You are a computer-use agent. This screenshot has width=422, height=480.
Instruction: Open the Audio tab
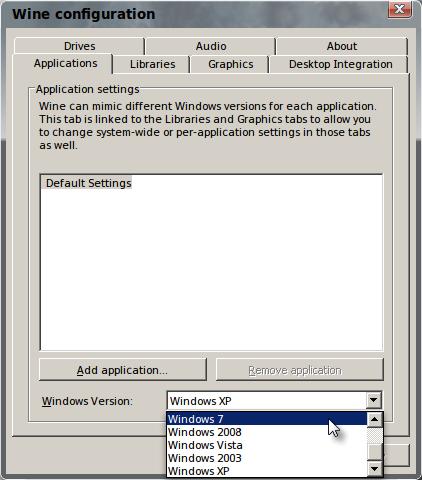pos(211,46)
